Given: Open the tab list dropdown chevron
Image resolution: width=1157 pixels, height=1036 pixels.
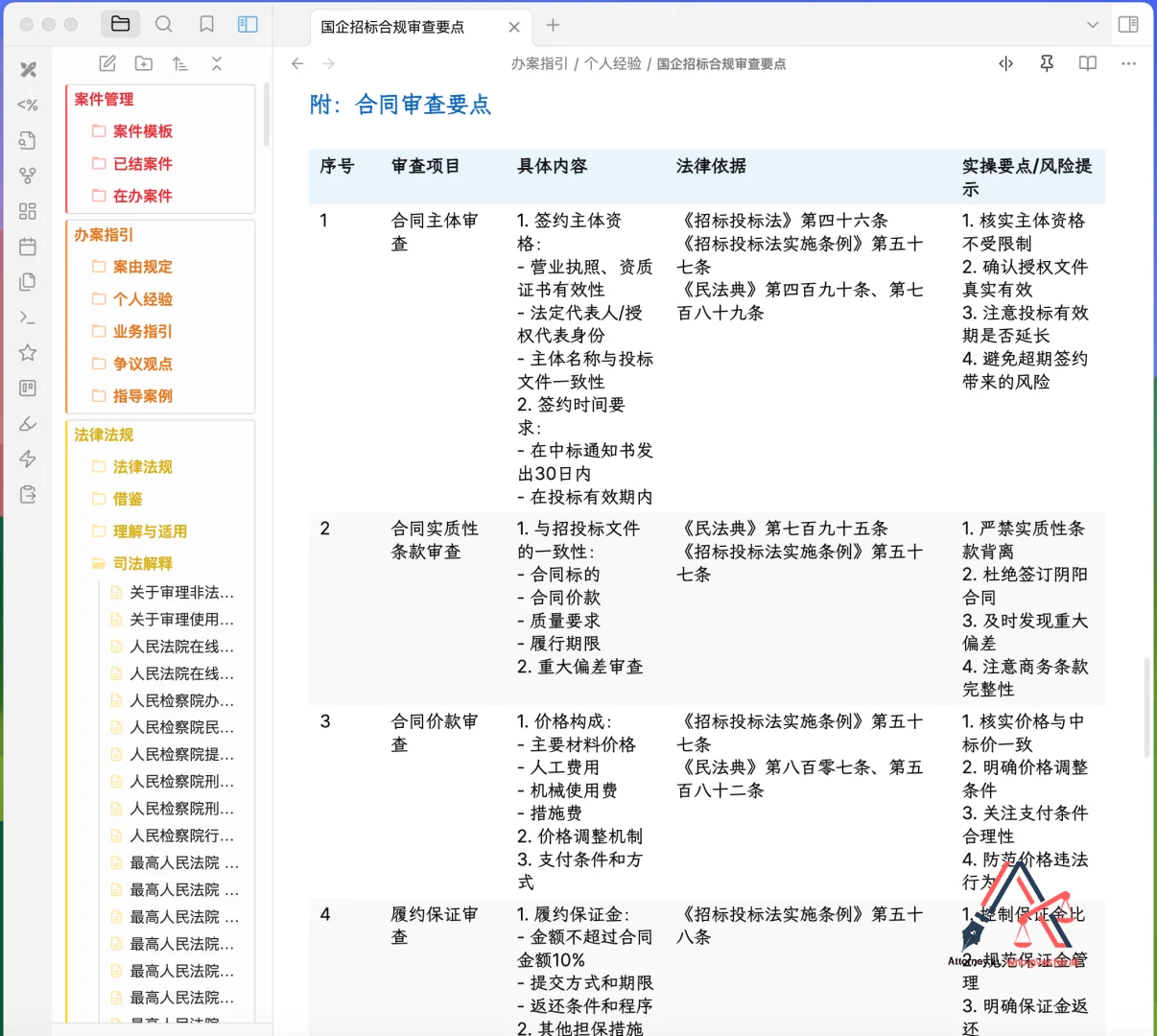Looking at the screenshot, I should [1093, 24].
